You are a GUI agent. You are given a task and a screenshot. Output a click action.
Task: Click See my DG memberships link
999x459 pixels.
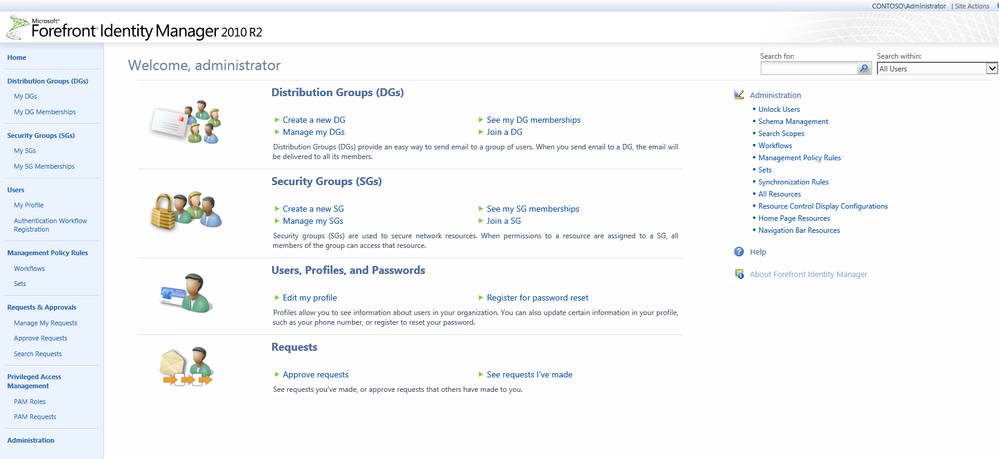click(533, 120)
